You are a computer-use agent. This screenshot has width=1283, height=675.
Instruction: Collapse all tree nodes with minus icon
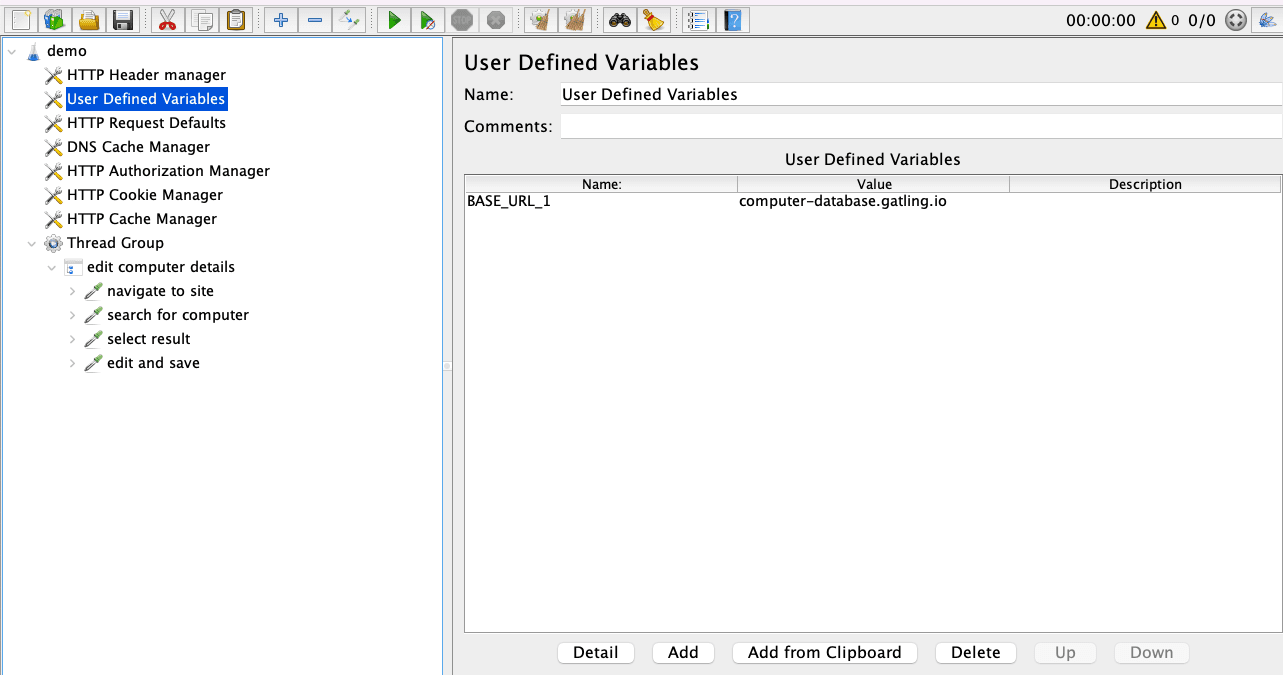[x=315, y=19]
